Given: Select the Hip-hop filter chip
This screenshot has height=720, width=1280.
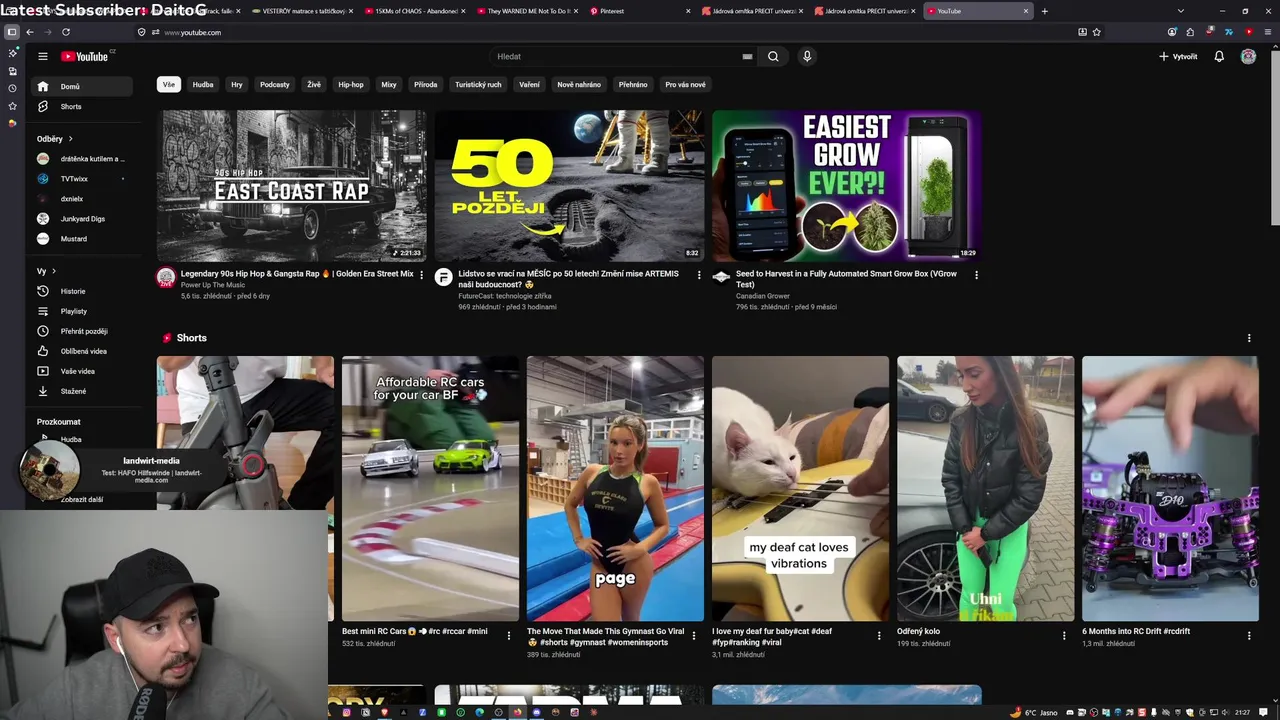Looking at the screenshot, I should tap(351, 85).
